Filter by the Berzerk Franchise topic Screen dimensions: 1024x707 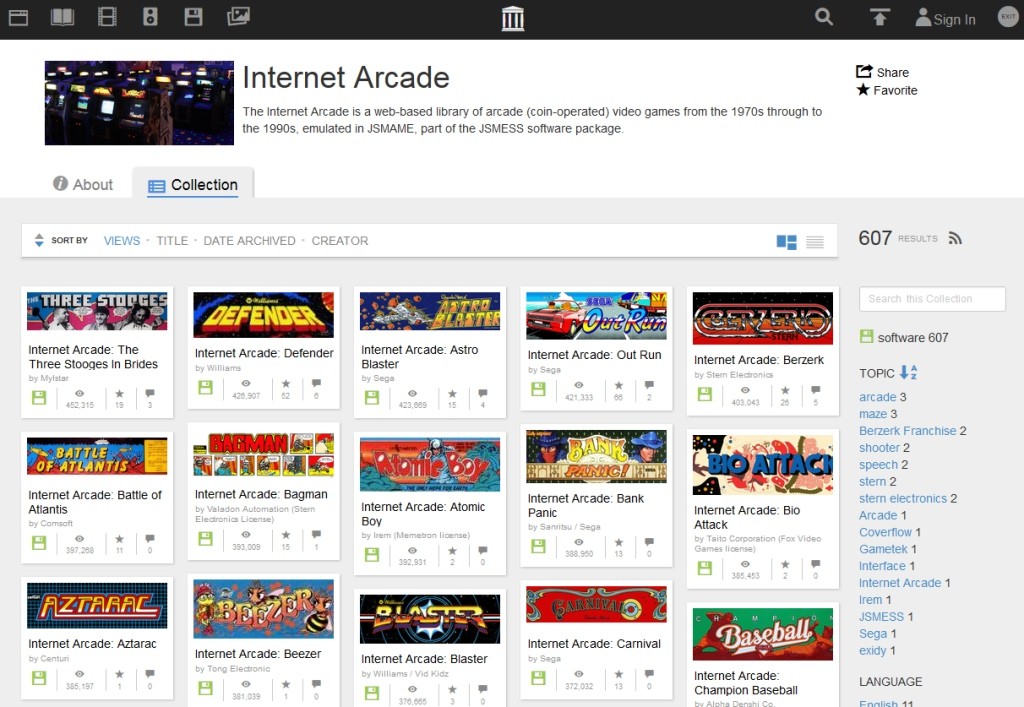pyautogui.click(x=907, y=431)
